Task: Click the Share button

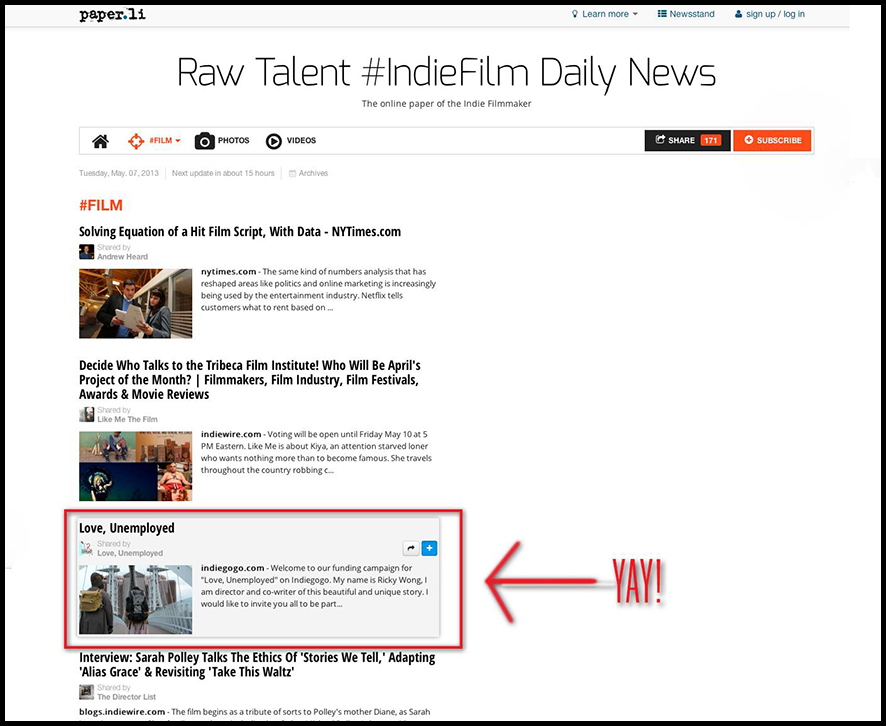Action: tap(687, 141)
